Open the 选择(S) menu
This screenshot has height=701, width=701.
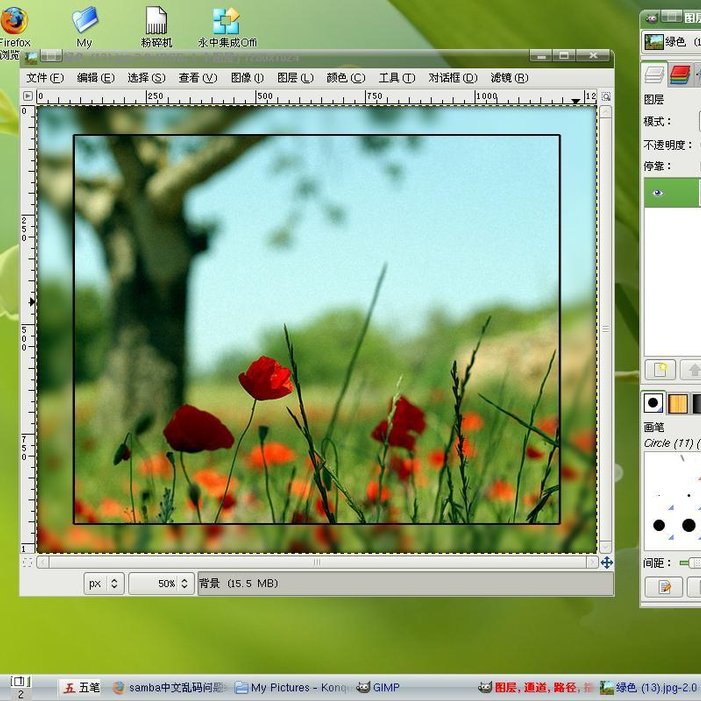pyautogui.click(x=146, y=78)
